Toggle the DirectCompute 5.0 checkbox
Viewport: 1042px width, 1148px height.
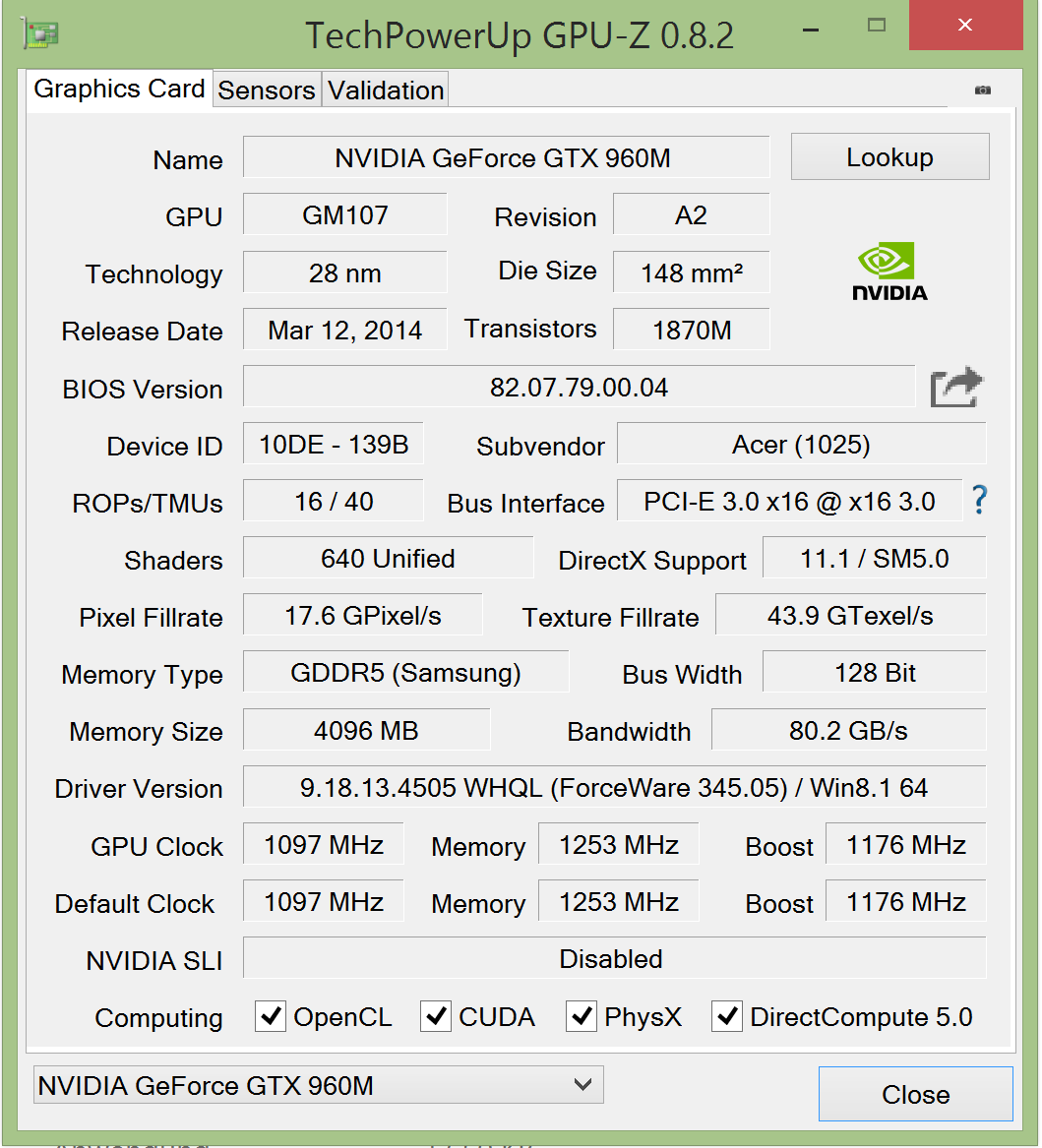(x=727, y=1016)
